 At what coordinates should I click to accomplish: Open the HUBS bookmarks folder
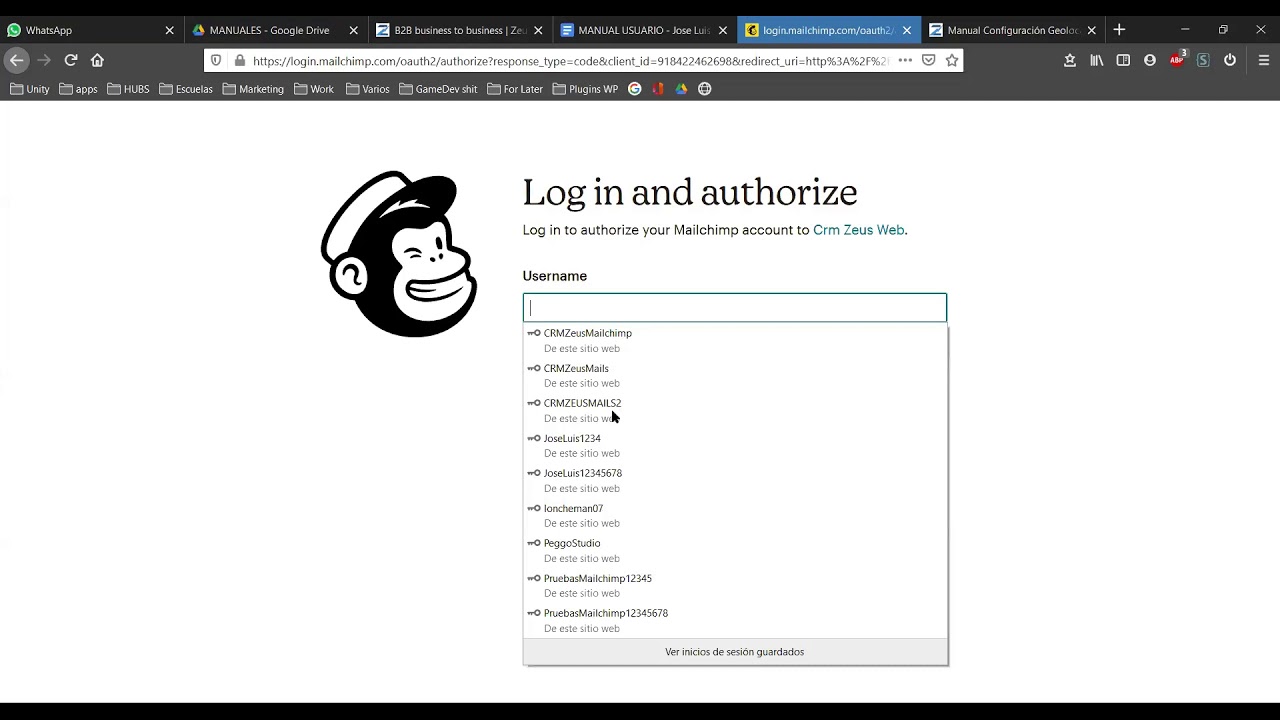129,89
